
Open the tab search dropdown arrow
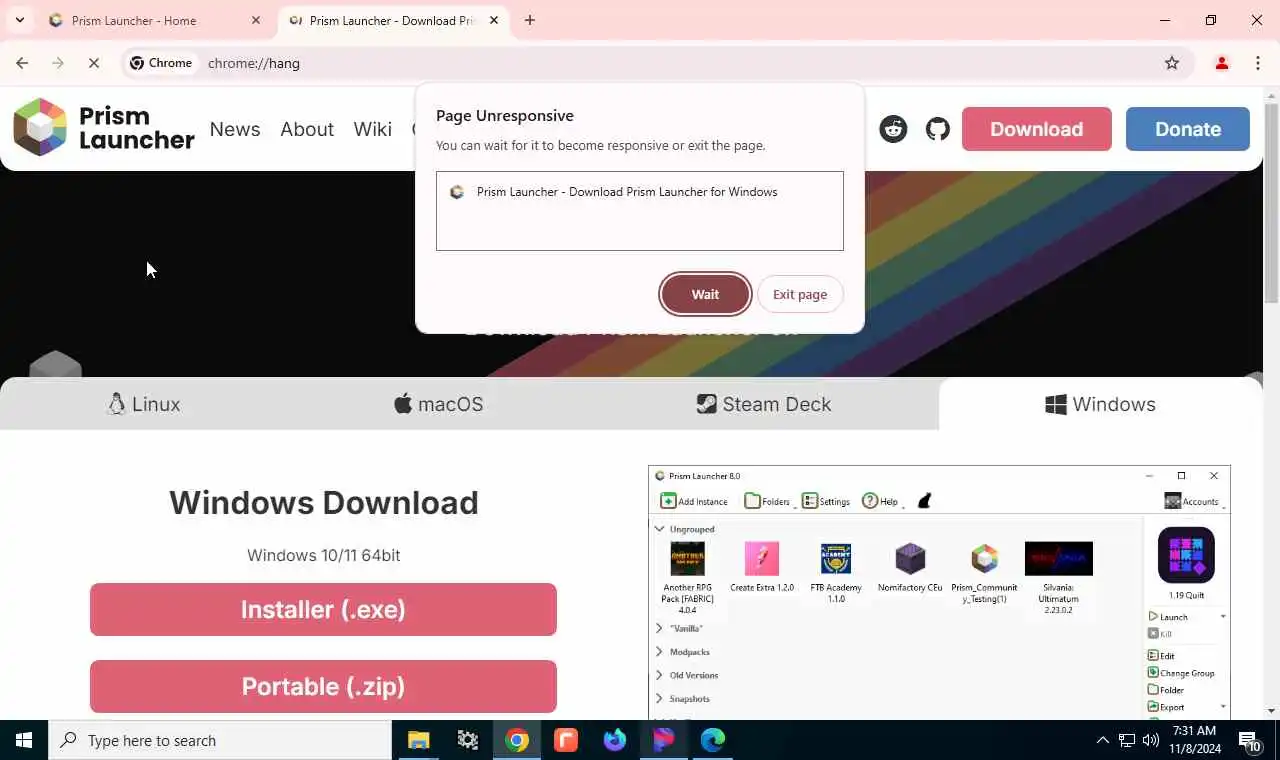pyautogui.click(x=19, y=20)
